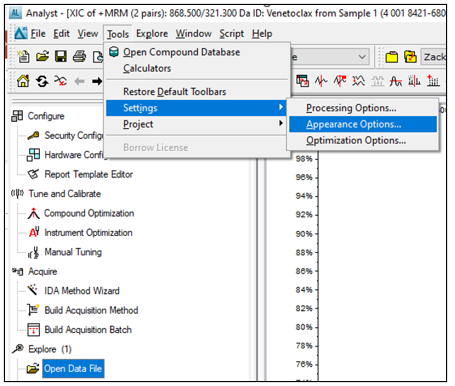Choose Open Compound Database menu entry
This screenshot has width=455, height=386.
pos(197,52)
